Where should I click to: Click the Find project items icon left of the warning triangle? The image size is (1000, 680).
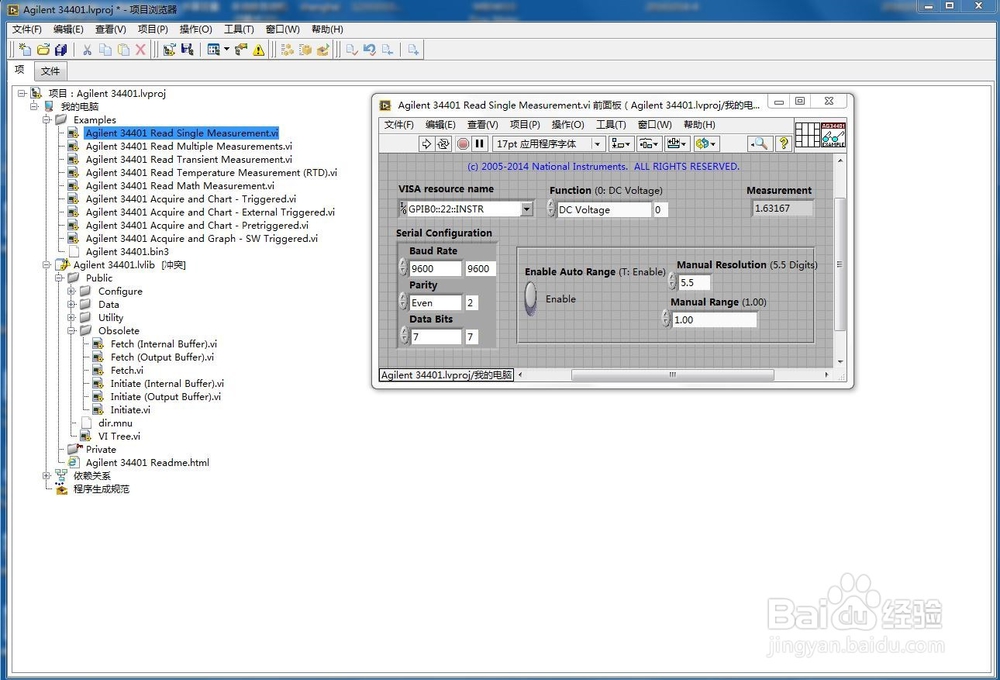coord(241,49)
